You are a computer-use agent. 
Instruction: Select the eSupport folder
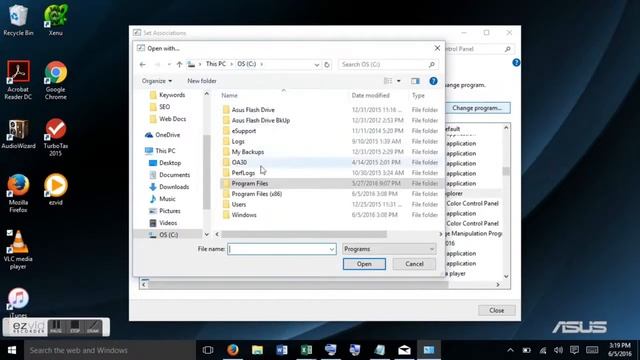(244, 131)
